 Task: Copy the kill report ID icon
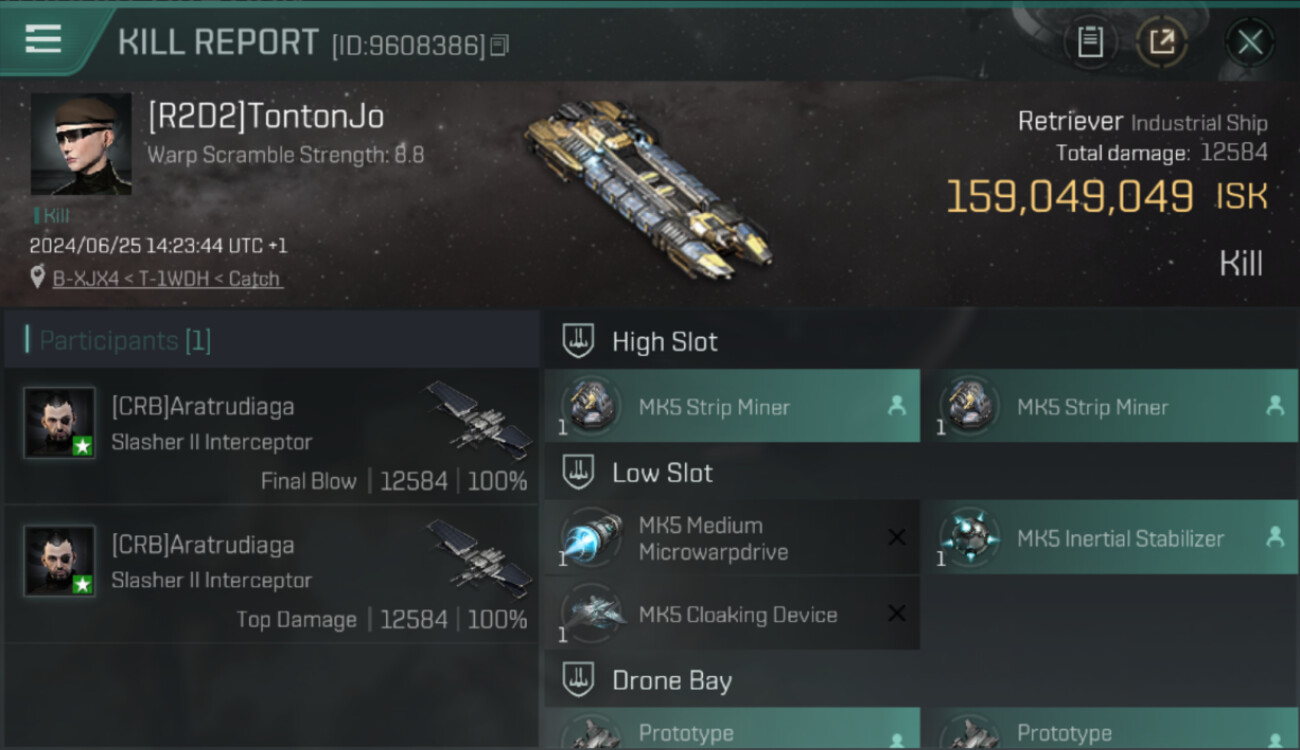click(500, 45)
